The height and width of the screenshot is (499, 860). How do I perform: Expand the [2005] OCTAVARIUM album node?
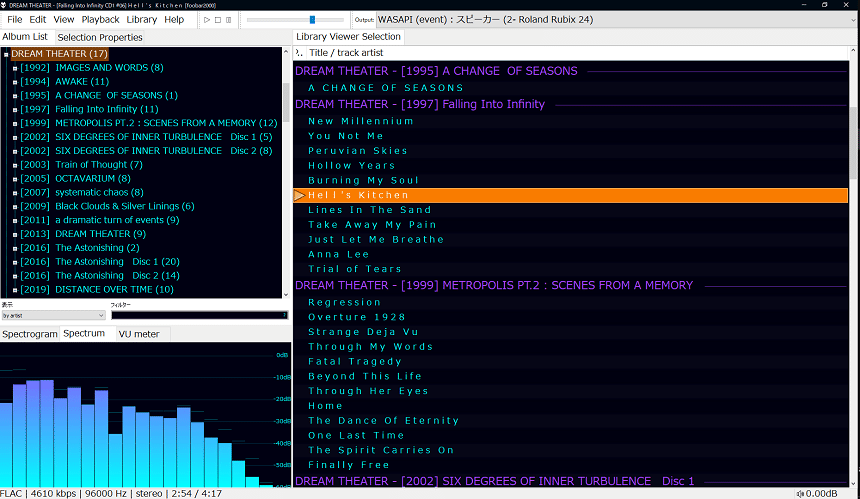pos(15,179)
